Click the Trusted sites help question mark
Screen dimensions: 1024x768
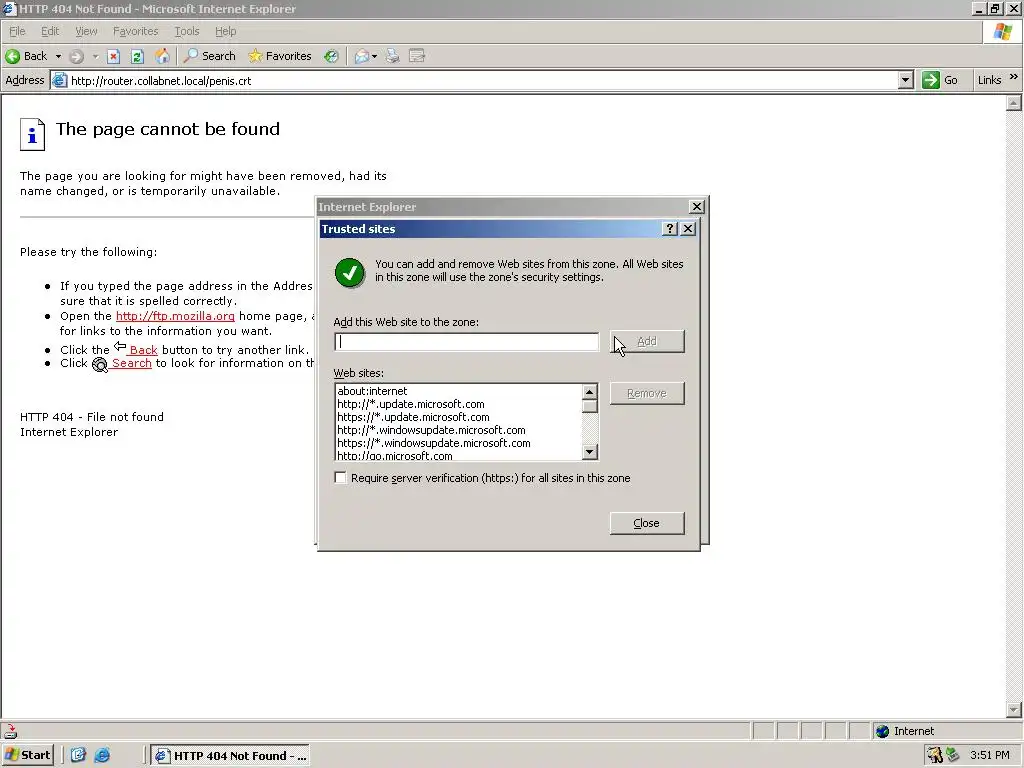pyautogui.click(x=669, y=229)
